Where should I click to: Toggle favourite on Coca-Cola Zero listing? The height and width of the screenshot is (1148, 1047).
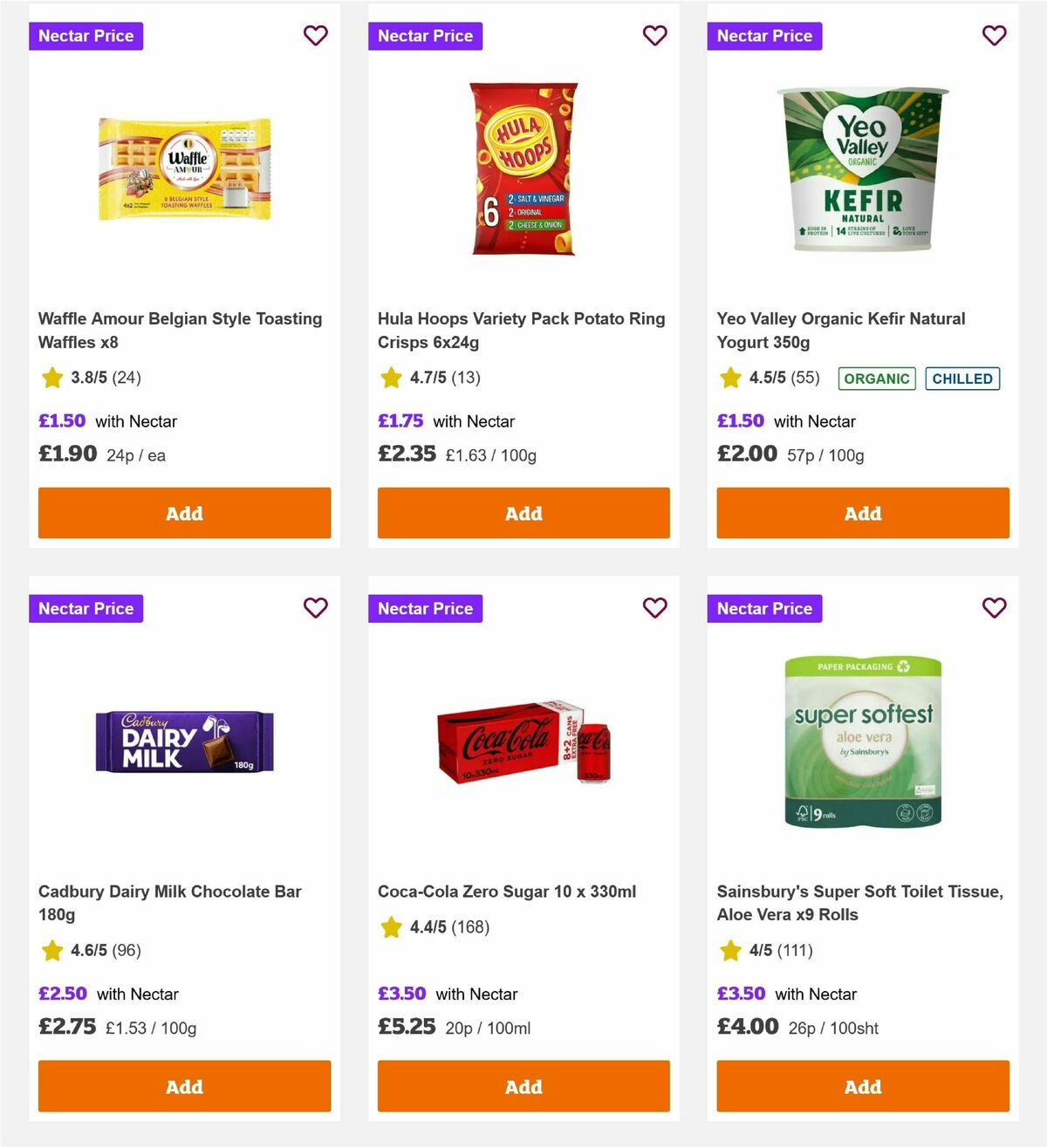click(654, 608)
